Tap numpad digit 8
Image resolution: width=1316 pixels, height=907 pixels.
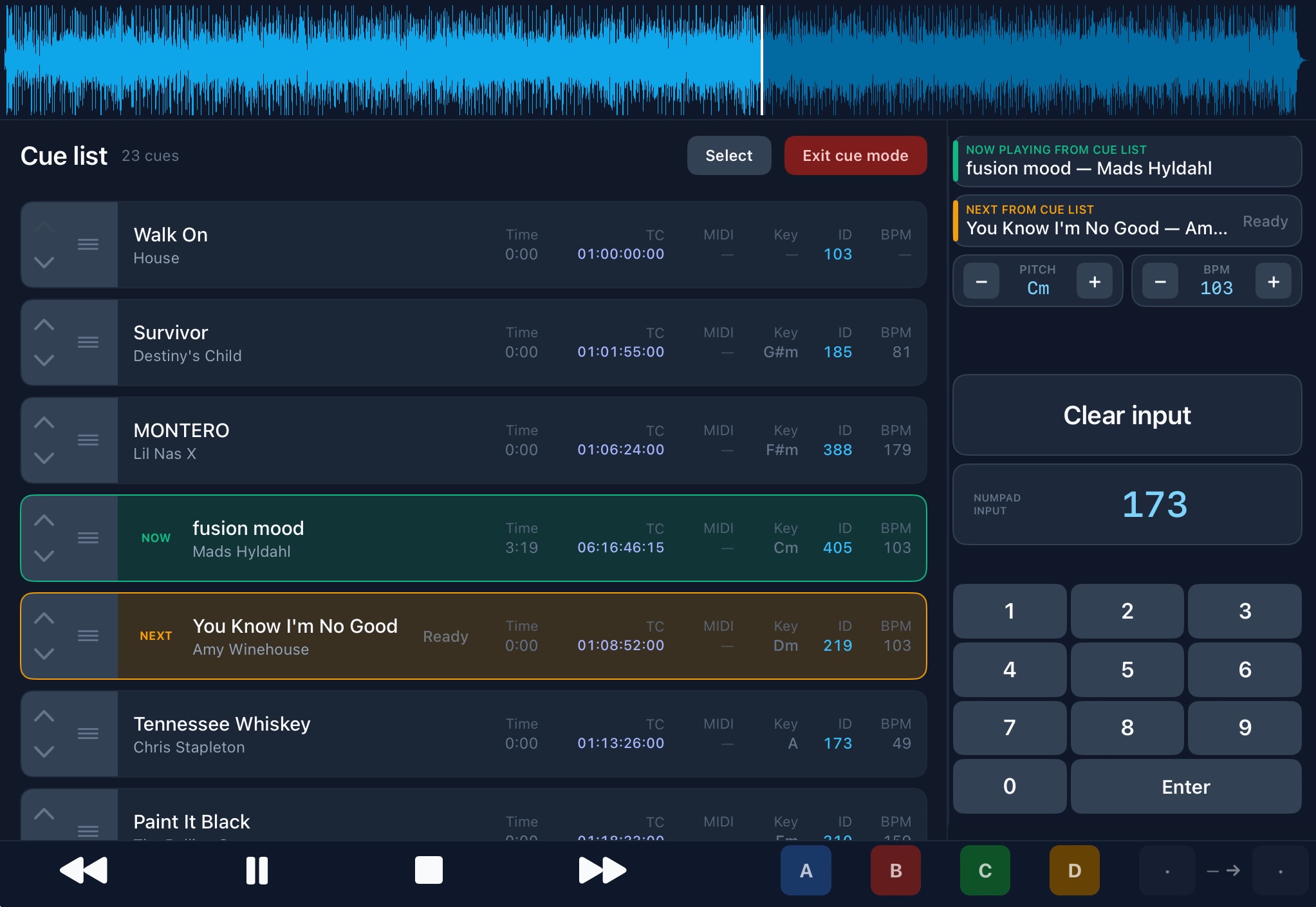1127,727
